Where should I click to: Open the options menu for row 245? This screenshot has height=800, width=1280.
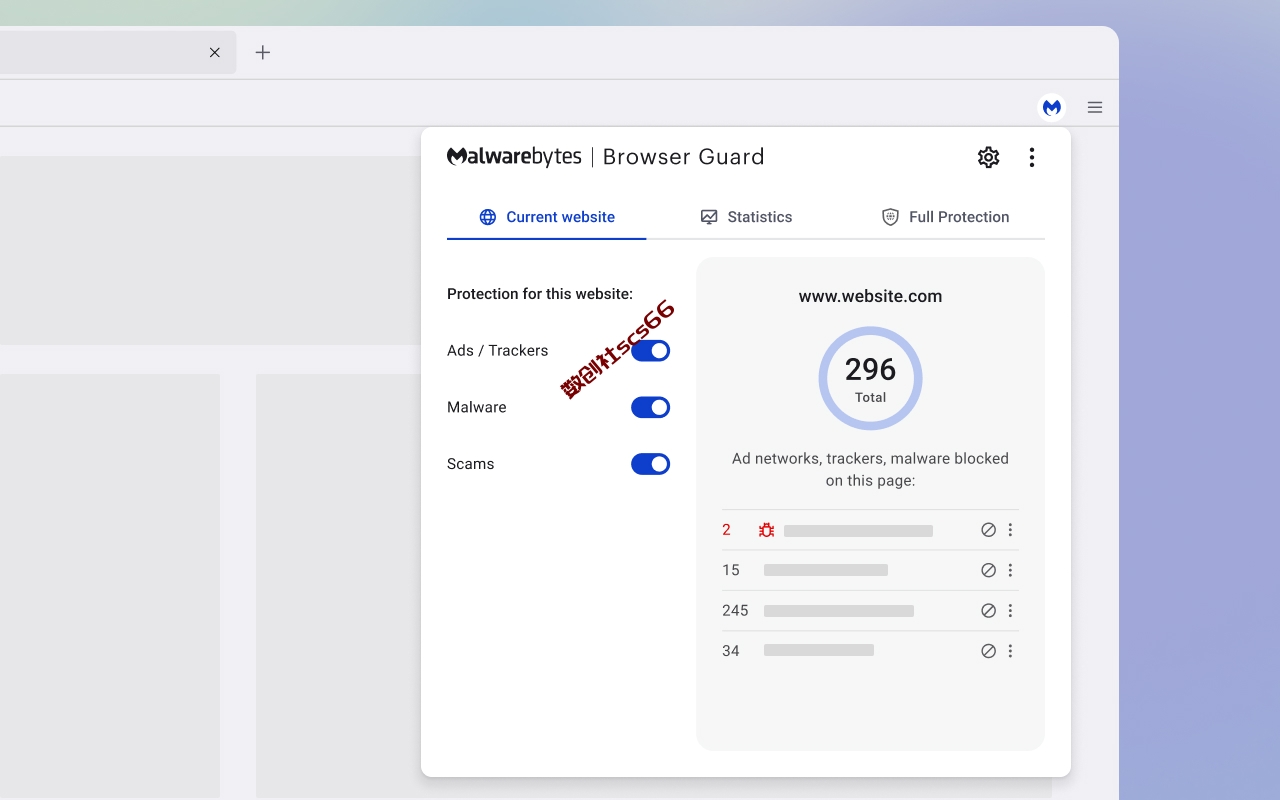(x=1010, y=610)
